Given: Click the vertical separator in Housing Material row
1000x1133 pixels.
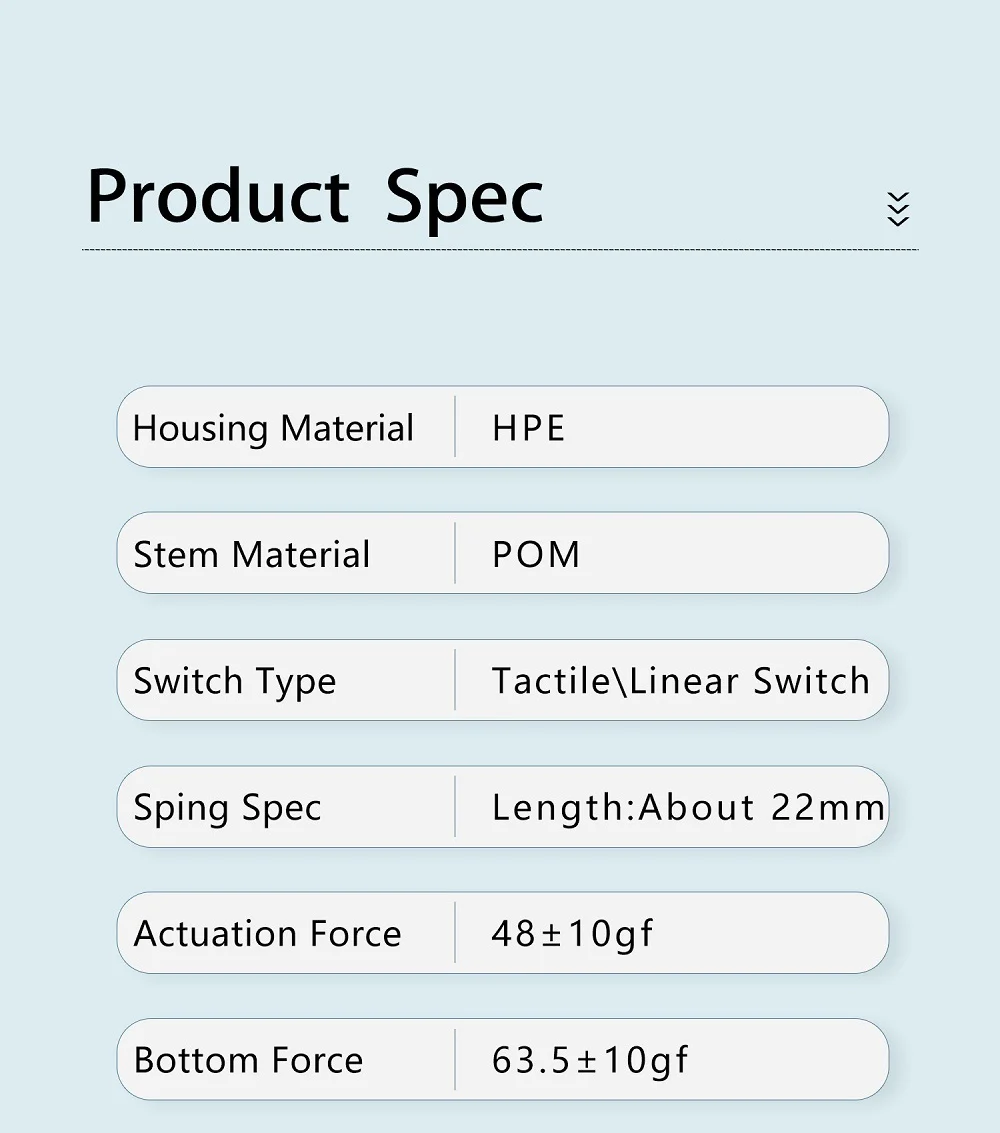Looking at the screenshot, I should pos(455,427).
